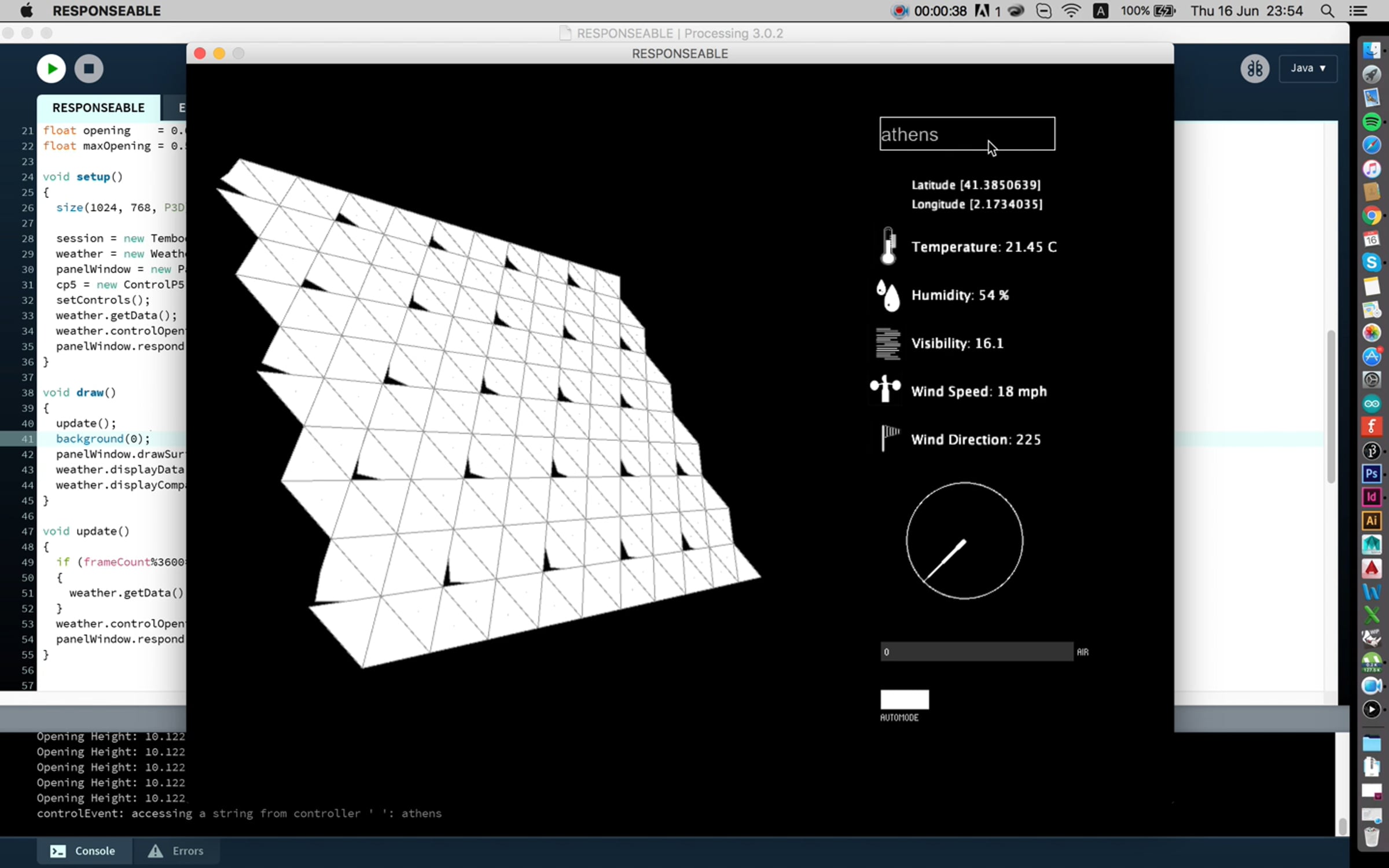Toggle the AUTOMODE switch
Image resolution: width=1389 pixels, height=868 pixels.
[904, 699]
